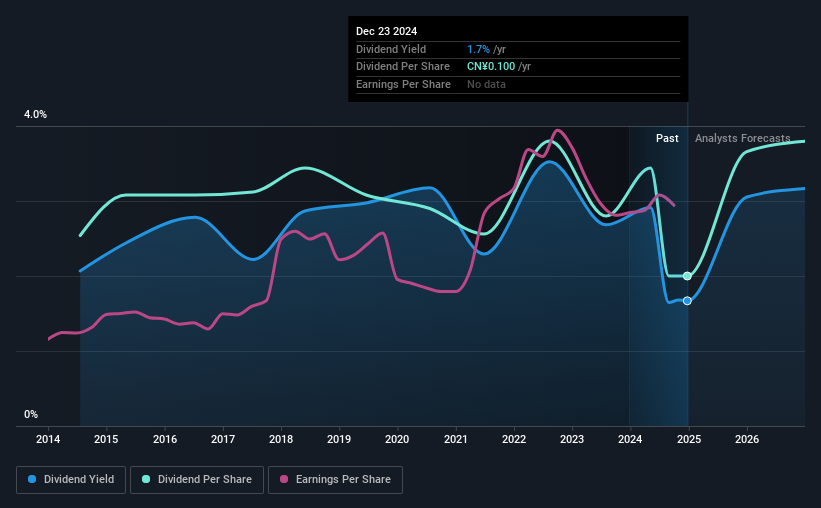Click the 2021 x-axis label

pyautogui.click(x=456, y=439)
